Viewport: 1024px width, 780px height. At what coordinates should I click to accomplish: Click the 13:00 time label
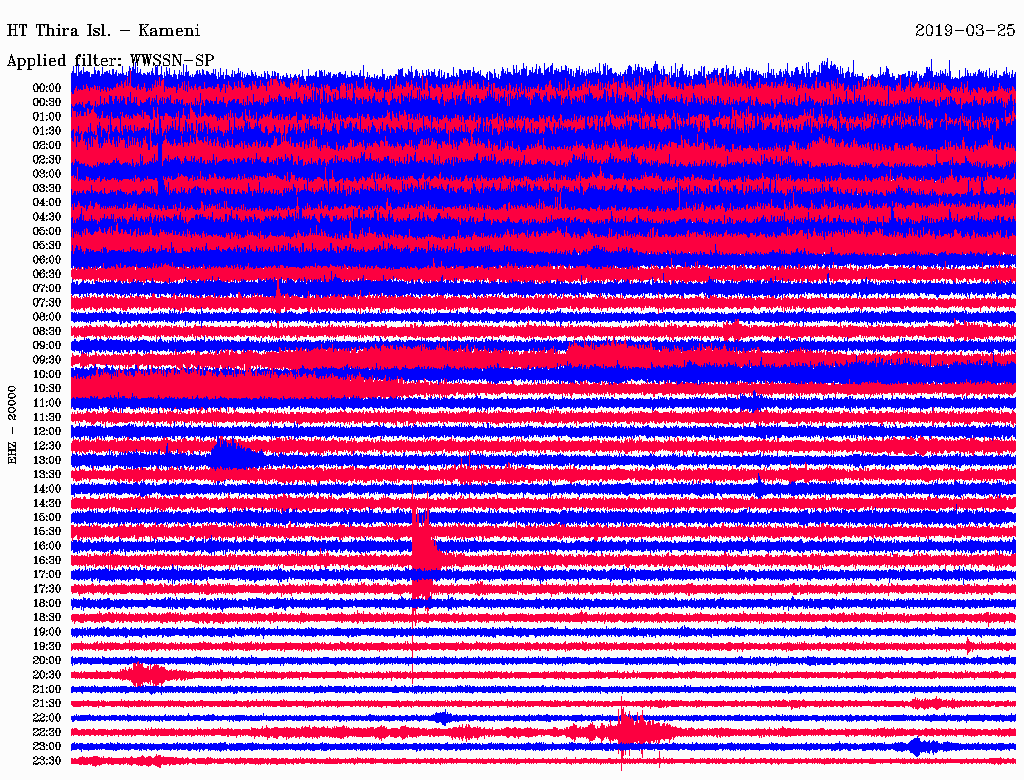(47, 461)
